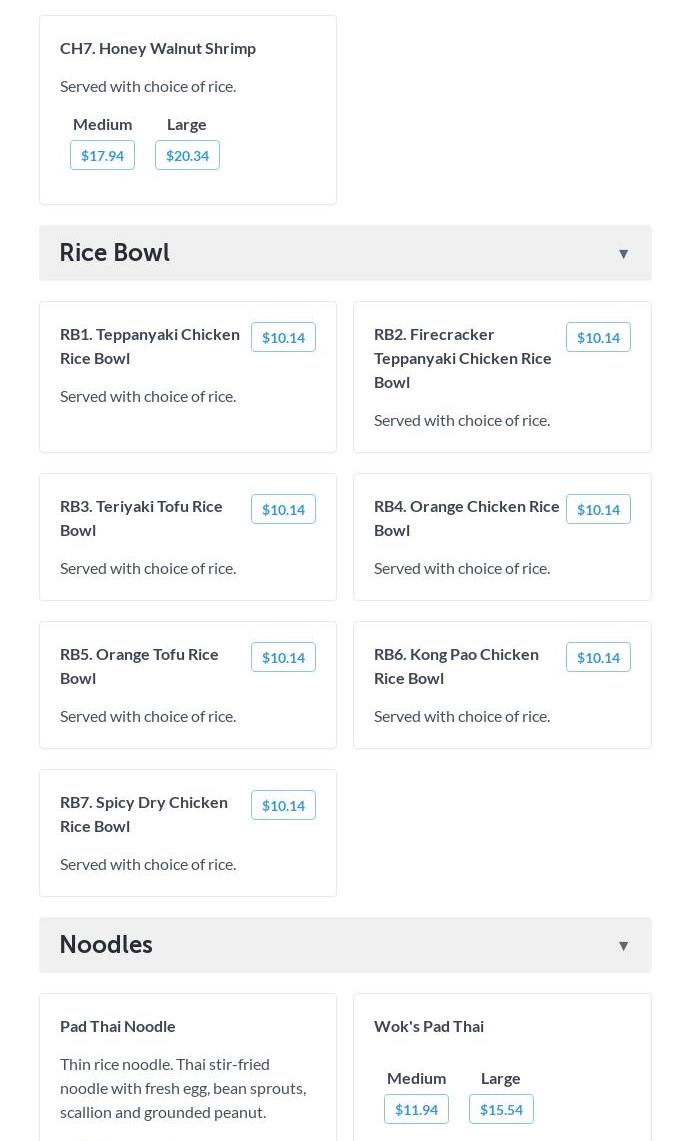Choose Large $15.54 Wok's Pad Thai
Image resolution: width=690 pixels, height=1141 pixels.
(x=501, y=1109)
